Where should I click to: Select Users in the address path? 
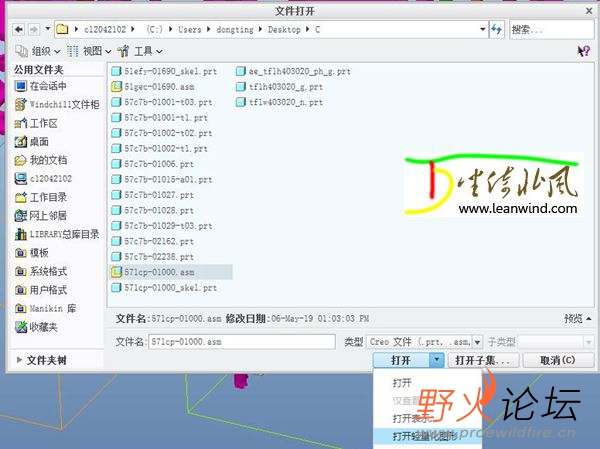click(190, 29)
